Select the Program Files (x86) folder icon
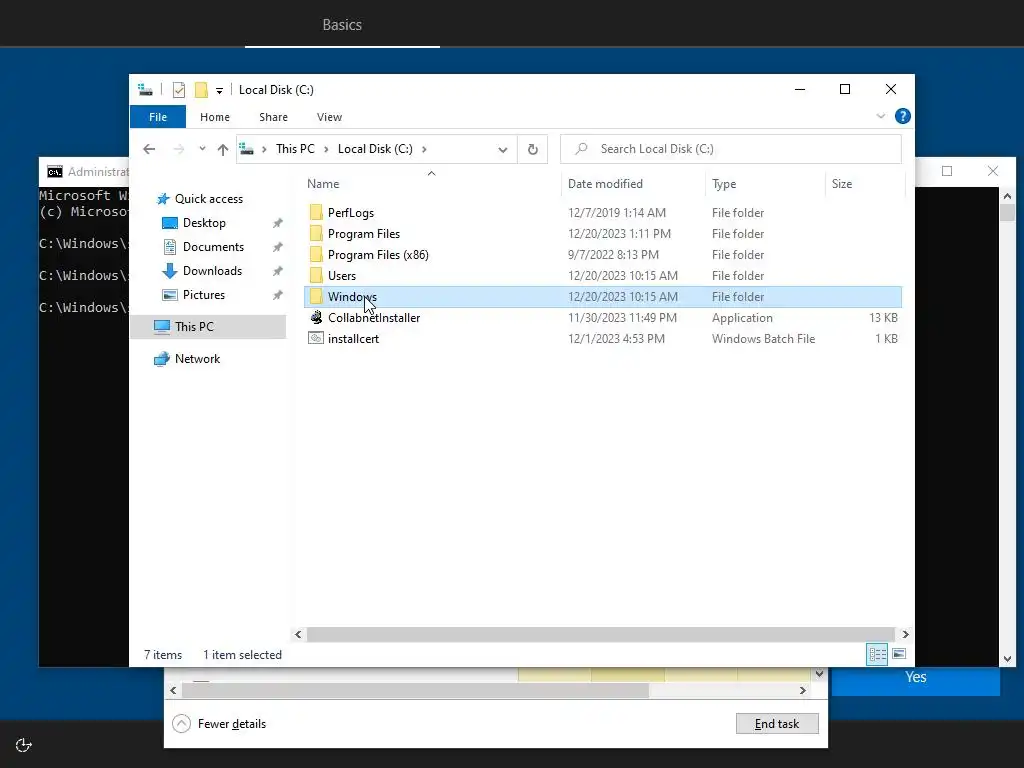The image size is (1024, 768). coord(316,254)
